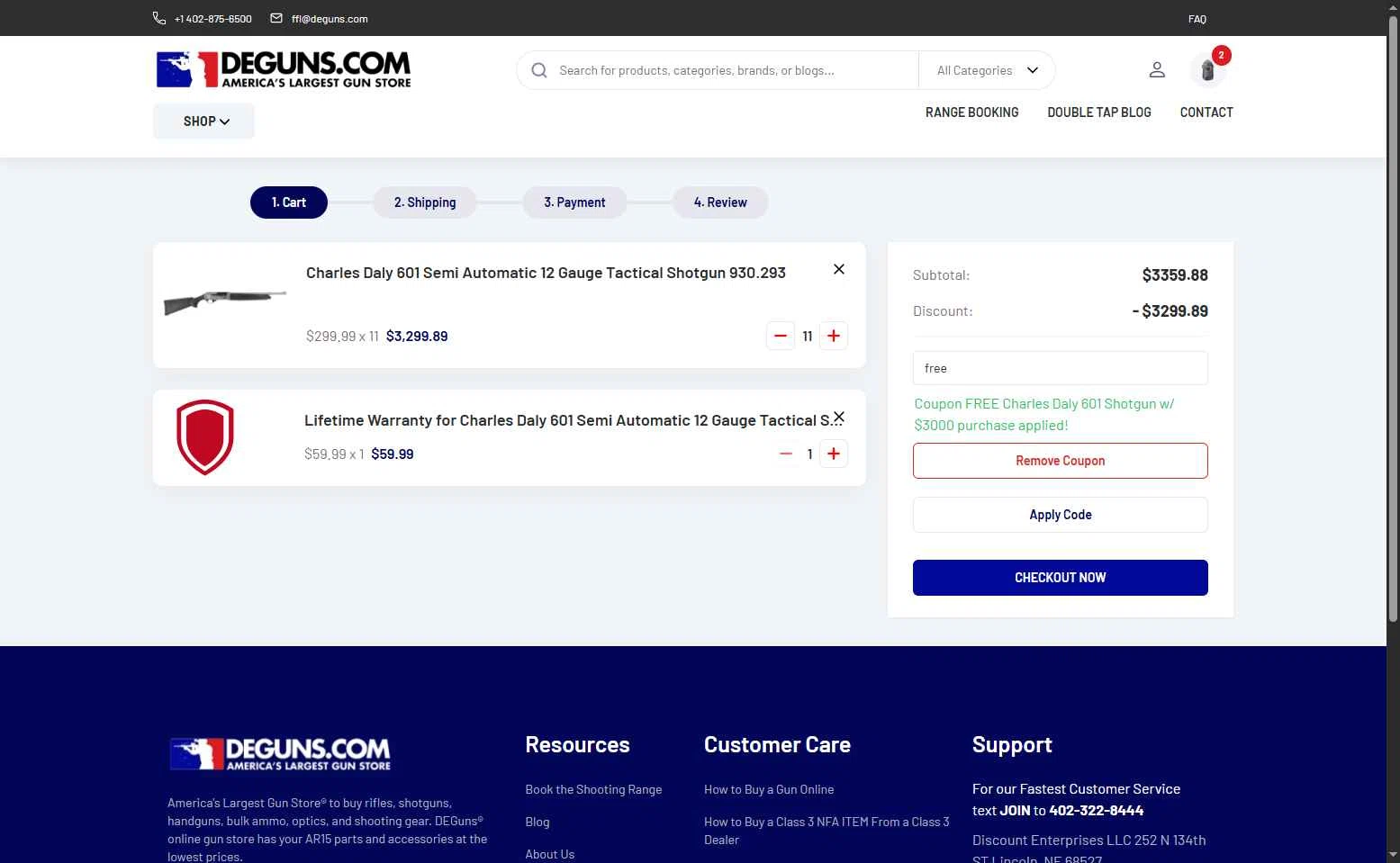Click the Apply Code button

pyautogui.click(x=1061, y=515)
